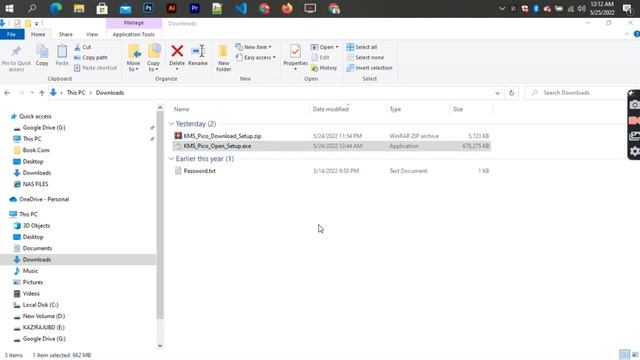640x360 pixels.
Task: Click Select none
Action: tap(365, 58)
